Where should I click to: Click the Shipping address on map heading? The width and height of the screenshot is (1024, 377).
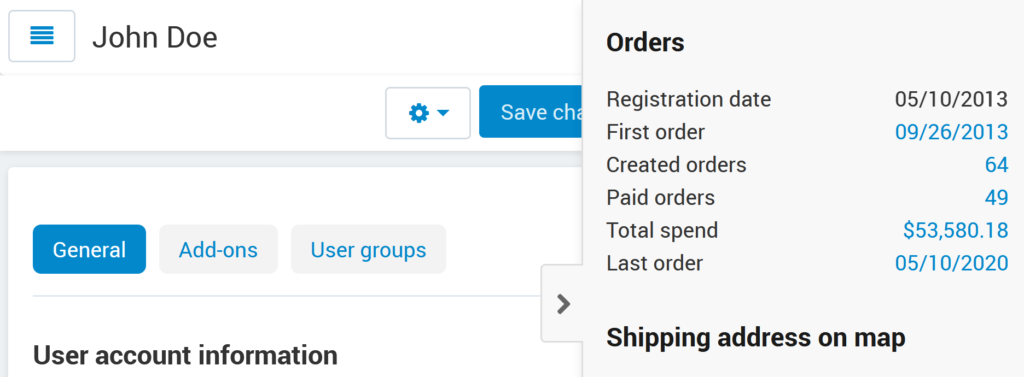coord(756,338)
